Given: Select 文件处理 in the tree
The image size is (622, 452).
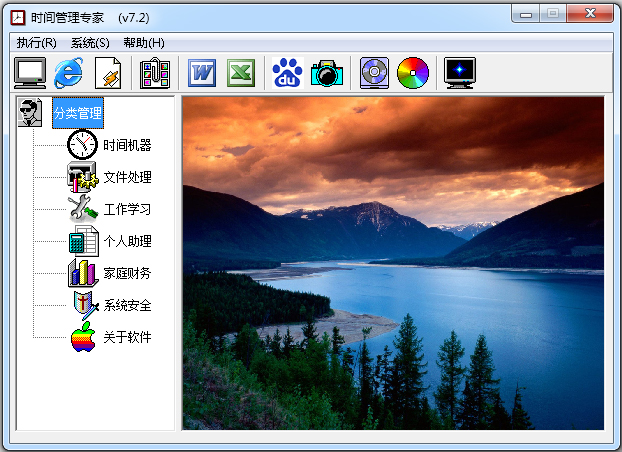Looking at the screenshot, I should pos(127,177).
